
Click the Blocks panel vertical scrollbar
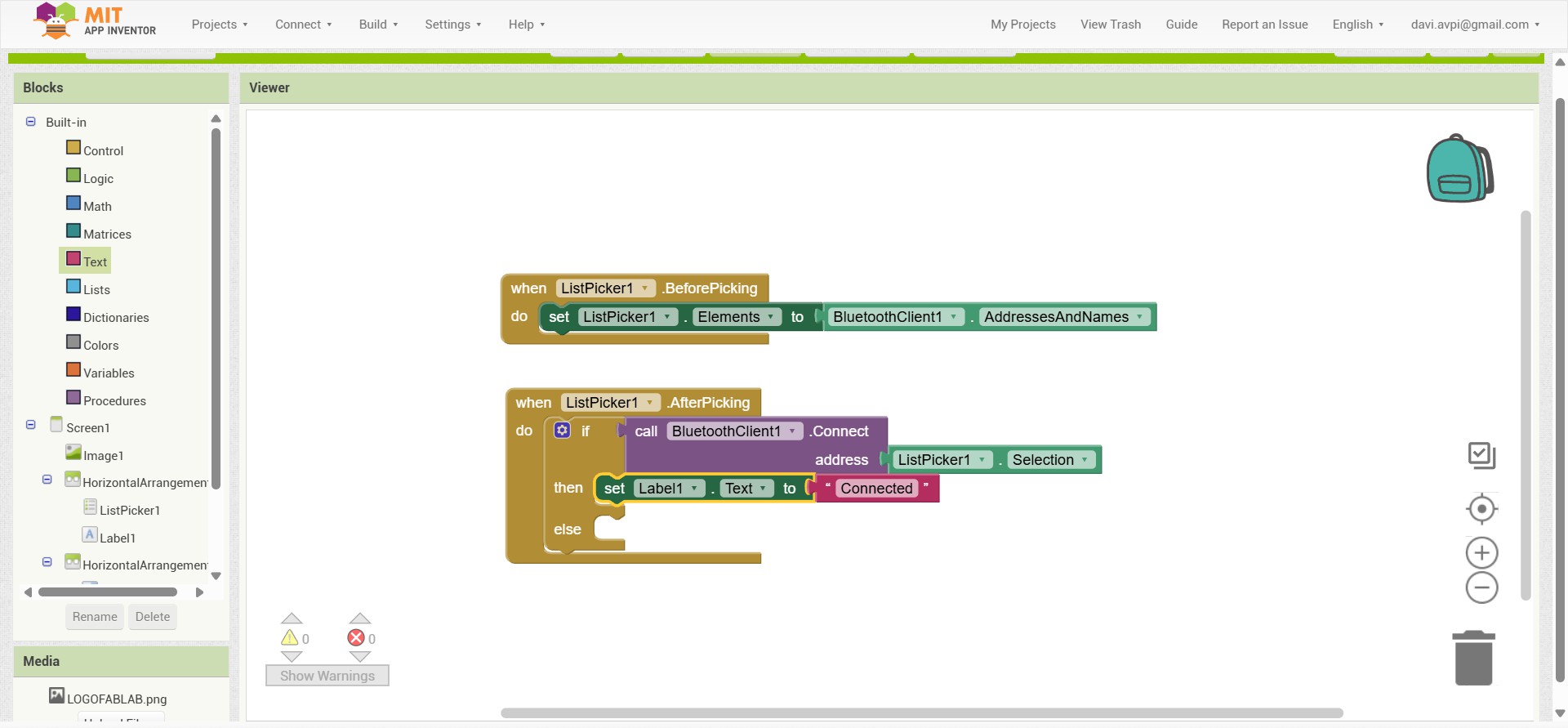coord(216,308)
